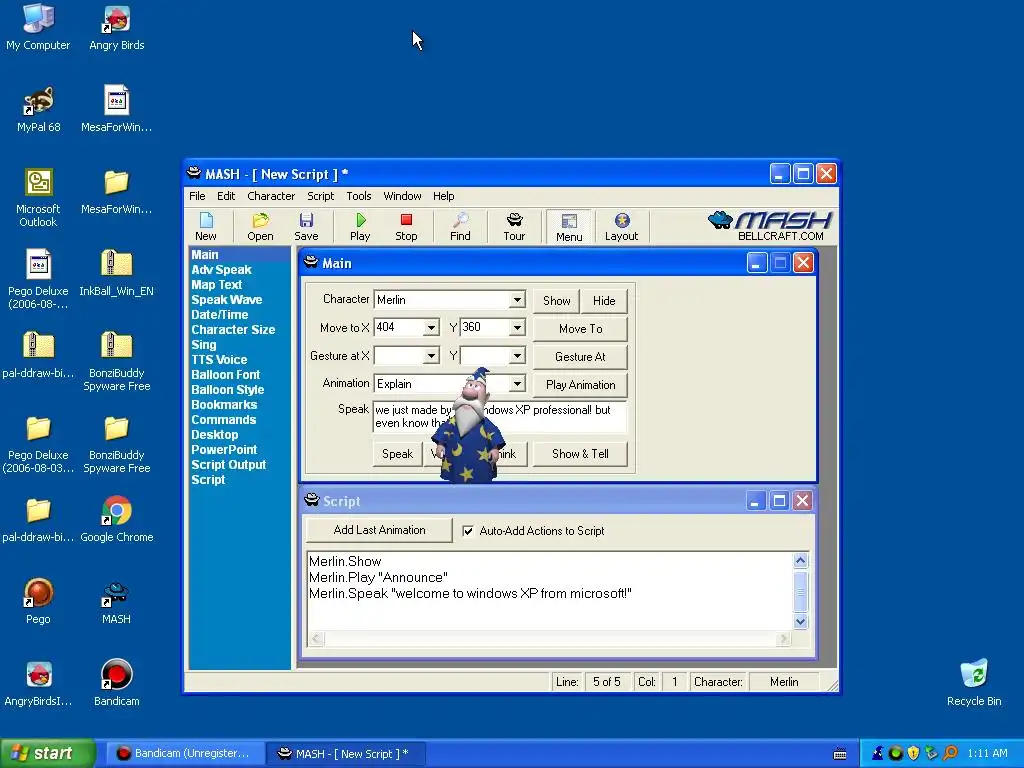1024x768 pixels.
Task: Click the script editor scroll up arrow
Action: 801,560
